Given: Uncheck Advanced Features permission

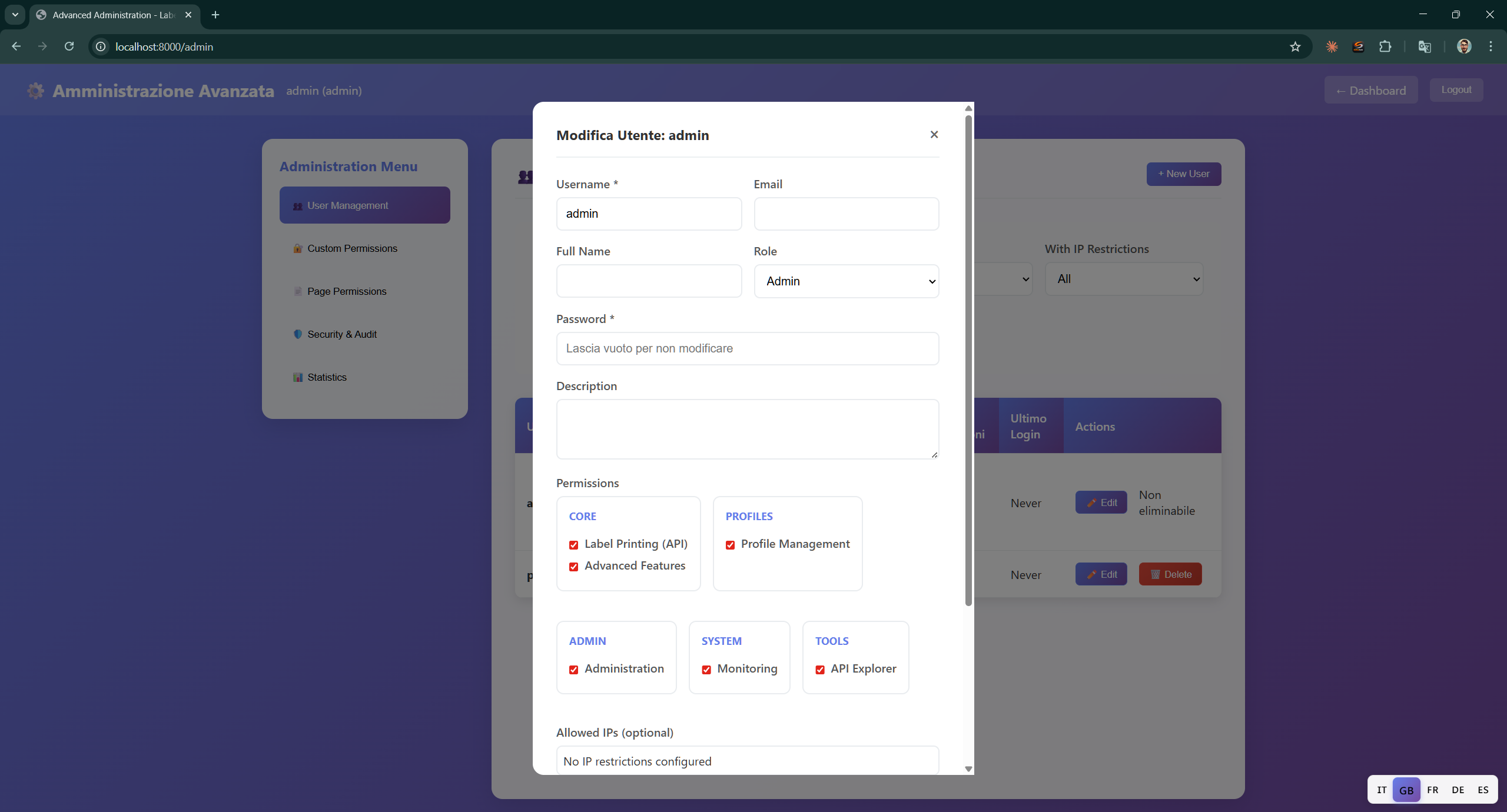Looking at the screenshot, I should [x=573, y=567].
